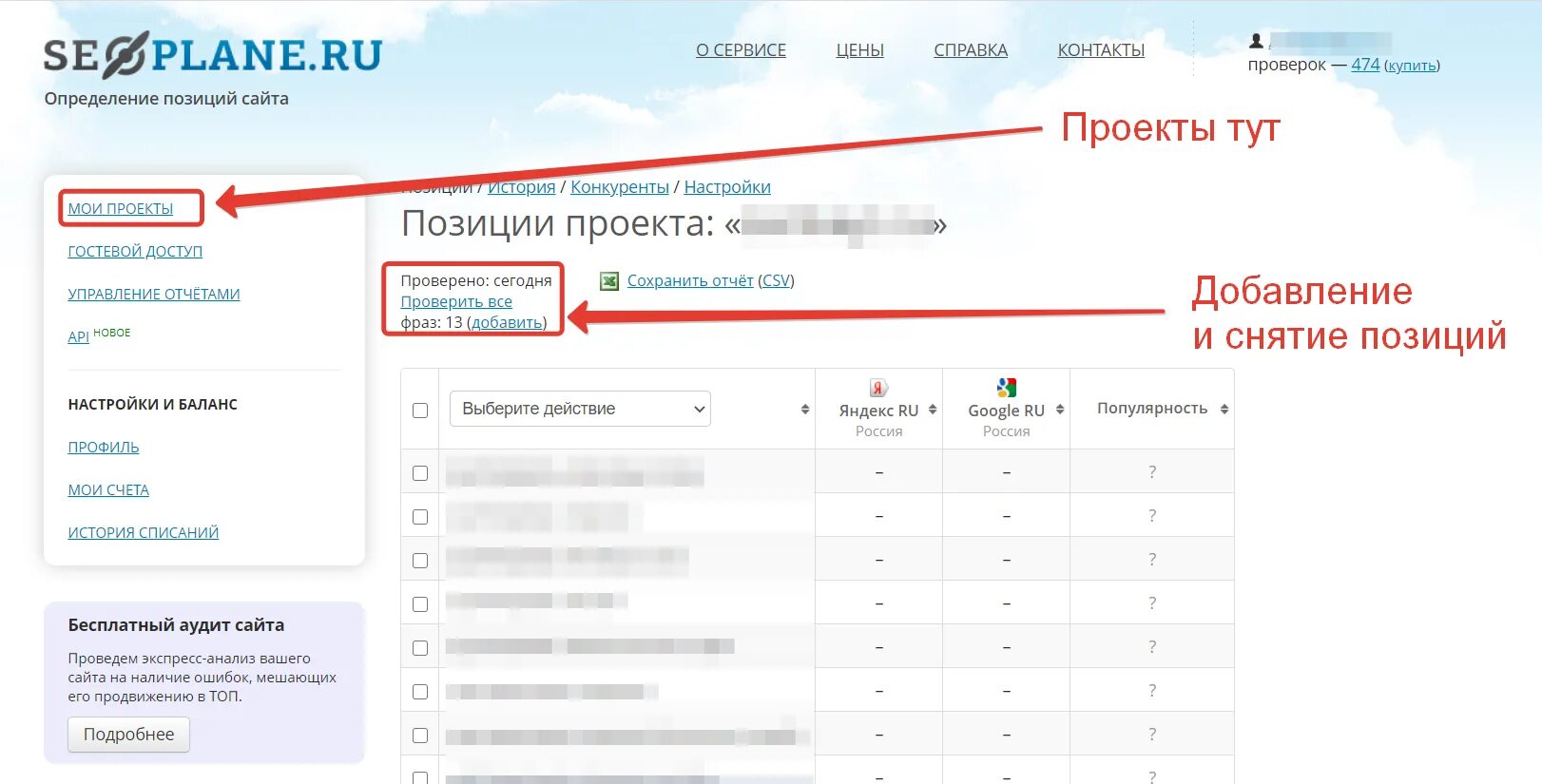The image size is (1542, 784).
Task: Check the seventh phrase row checkbox
Action: (x=420, y=736)
